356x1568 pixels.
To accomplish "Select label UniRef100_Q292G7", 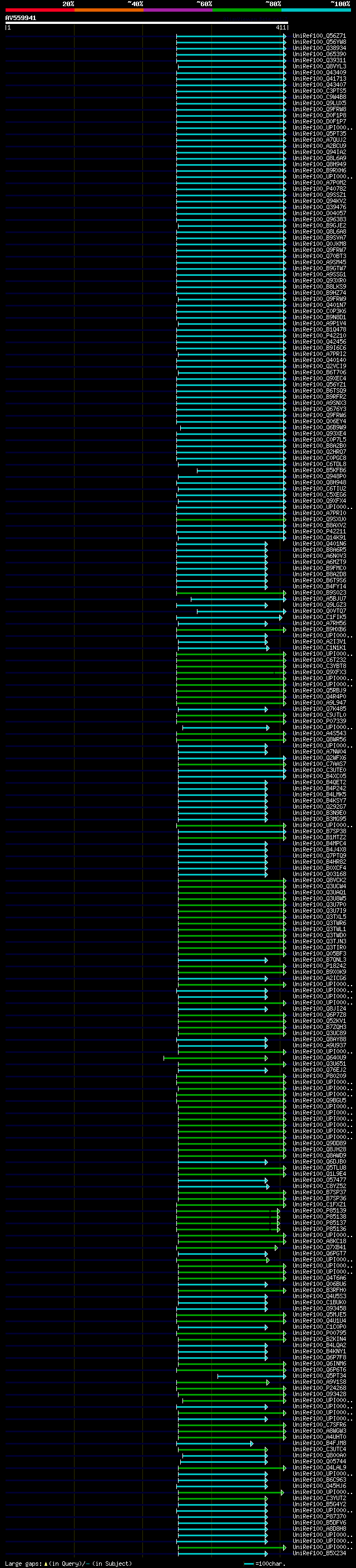I will (x=319, y=807).
